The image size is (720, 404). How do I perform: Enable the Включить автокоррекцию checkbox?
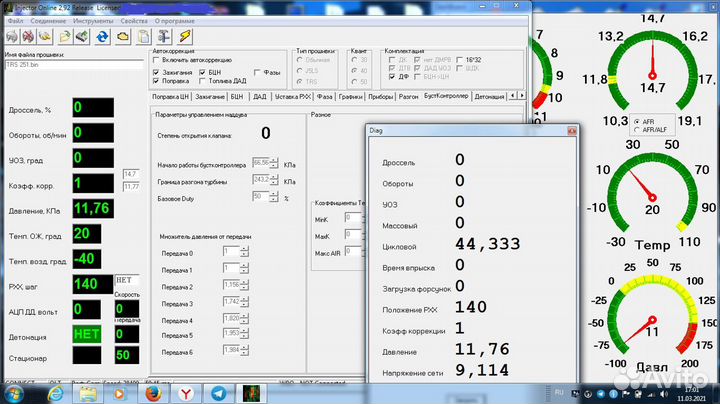click(156, 60)
